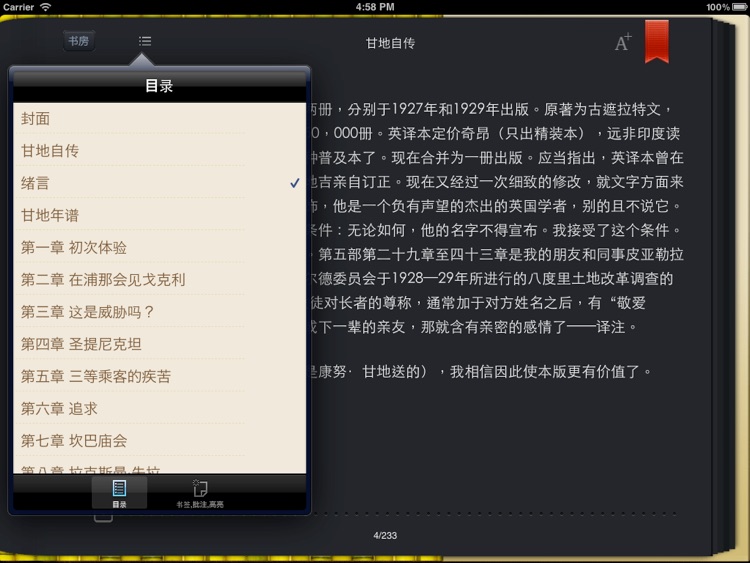750x563 pixels.
Task: Go to 第三章 这是威胁吗？
Action: (160, 312)
